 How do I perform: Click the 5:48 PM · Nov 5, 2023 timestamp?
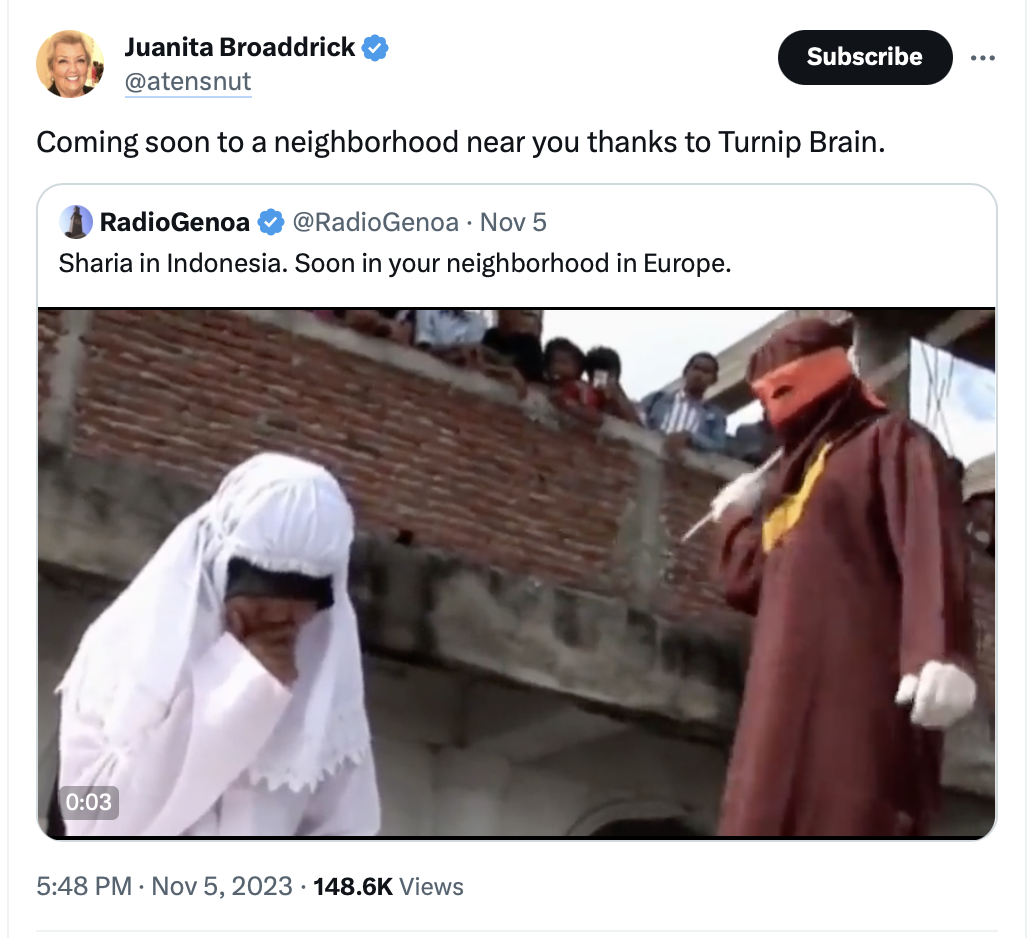coord(165,886)
